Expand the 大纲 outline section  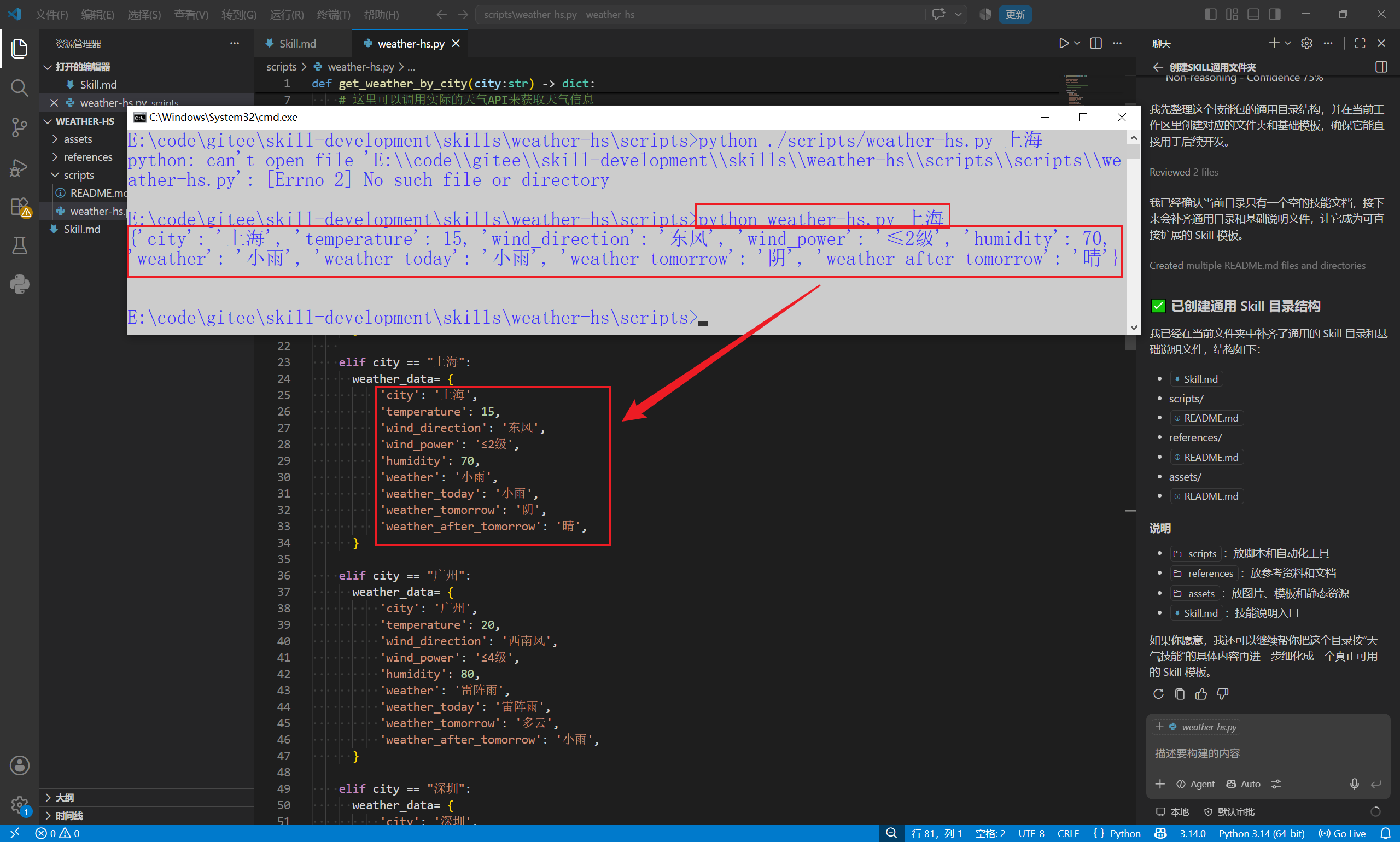(x=48, y=797)
